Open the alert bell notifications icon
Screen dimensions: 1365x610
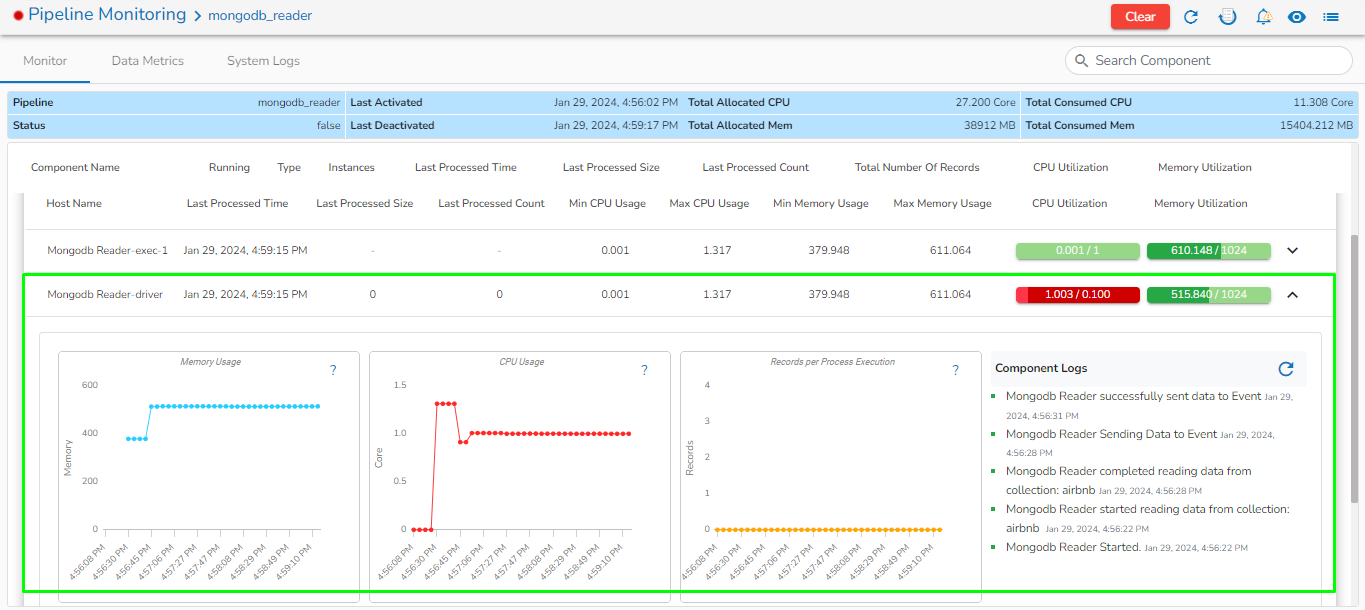click(x=1263, y=17)
